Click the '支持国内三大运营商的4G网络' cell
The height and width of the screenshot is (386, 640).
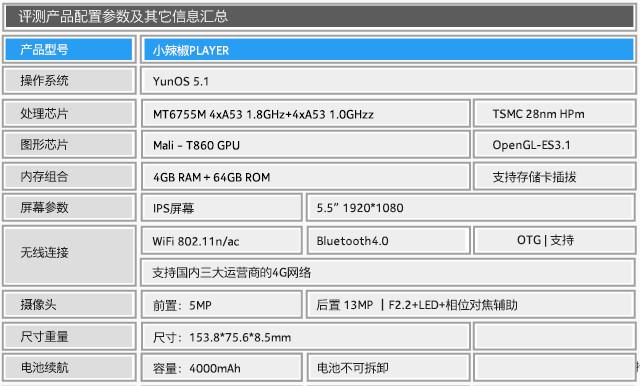tap(388, 272)
